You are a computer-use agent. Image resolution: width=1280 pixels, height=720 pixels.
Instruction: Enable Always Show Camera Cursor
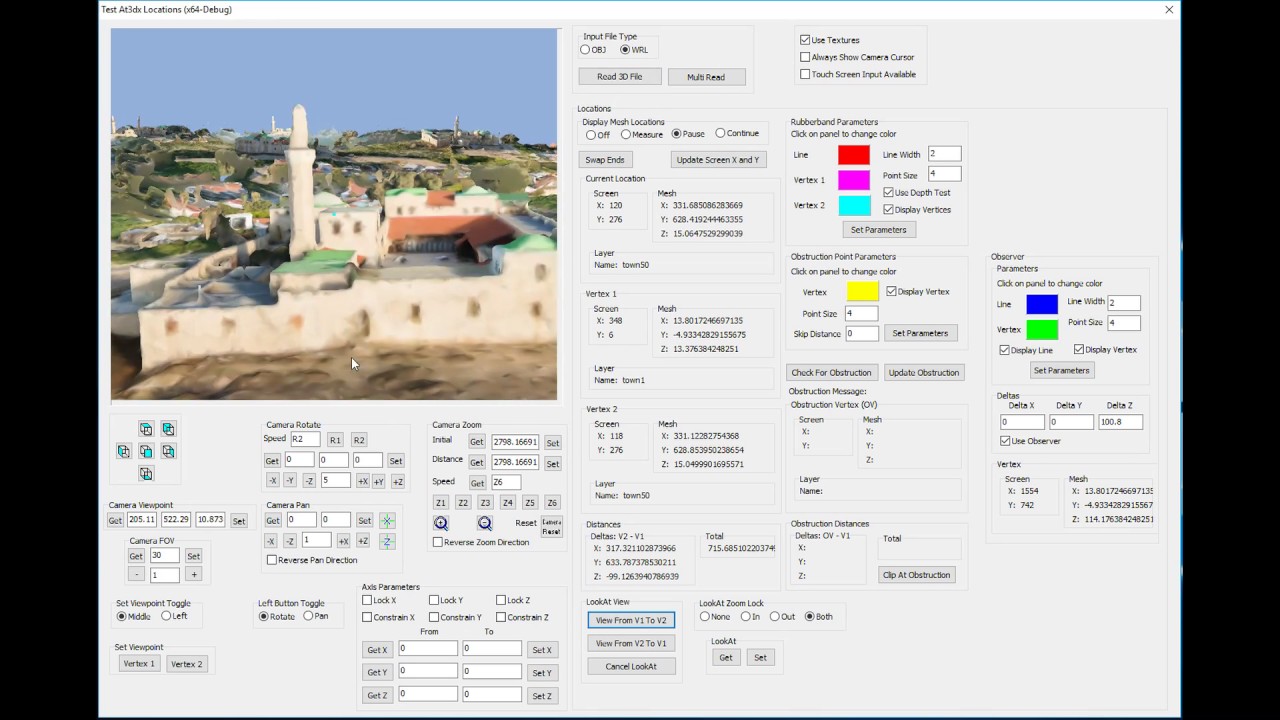coord(805,57)
